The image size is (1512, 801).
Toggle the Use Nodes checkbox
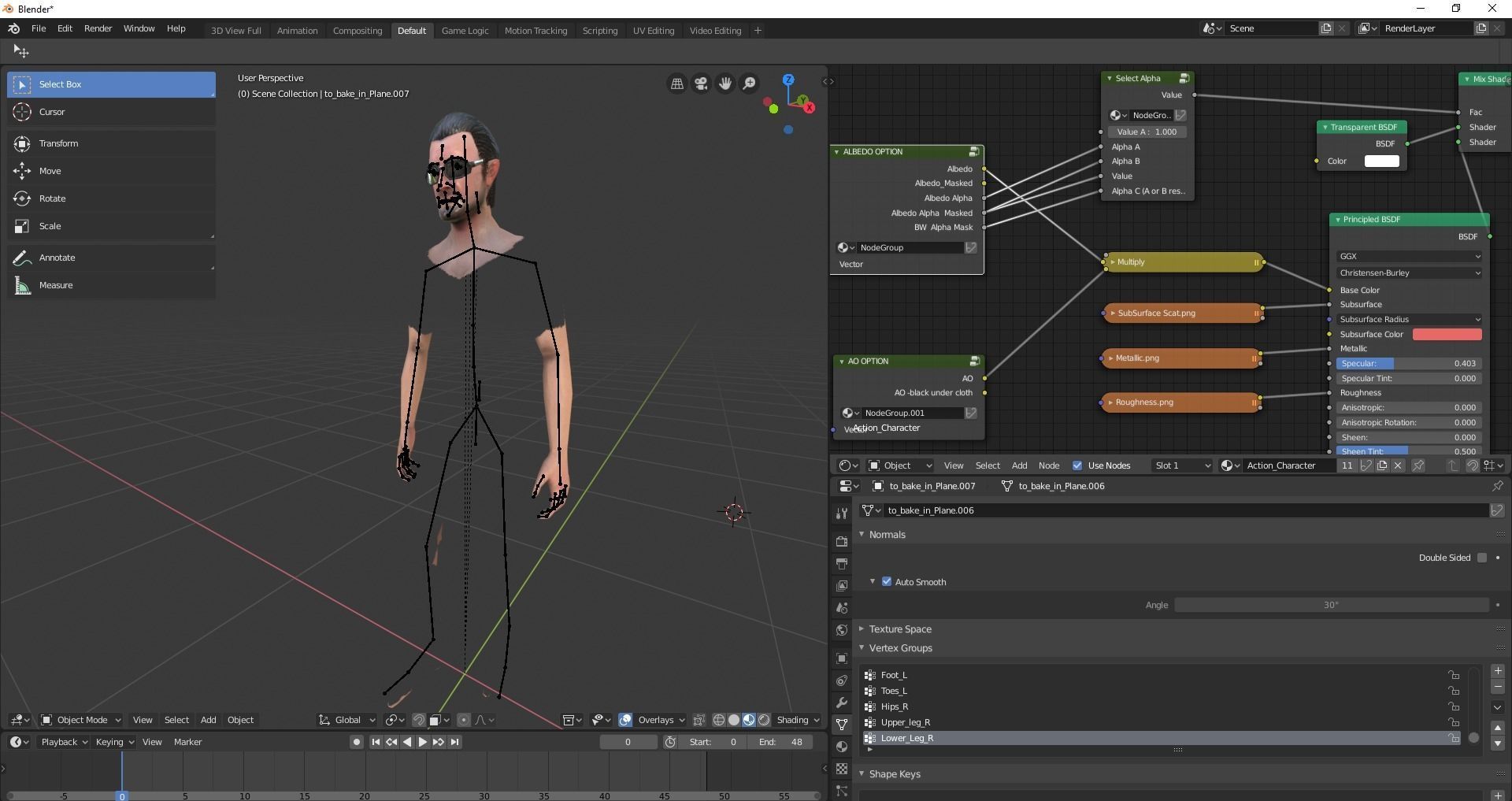tap(1077, 465)
